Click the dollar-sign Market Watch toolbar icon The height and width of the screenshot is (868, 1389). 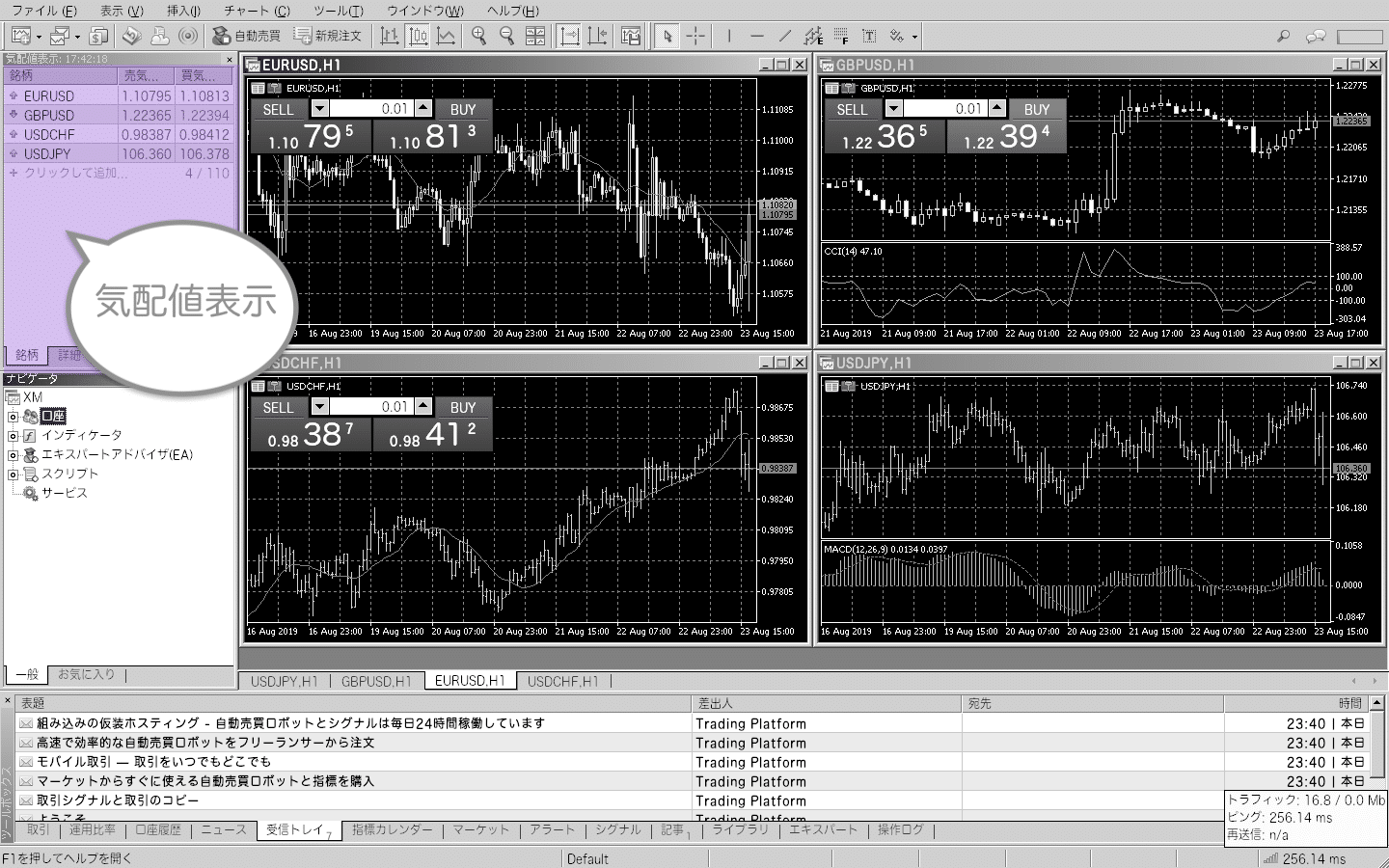click(x=98, y=36)
